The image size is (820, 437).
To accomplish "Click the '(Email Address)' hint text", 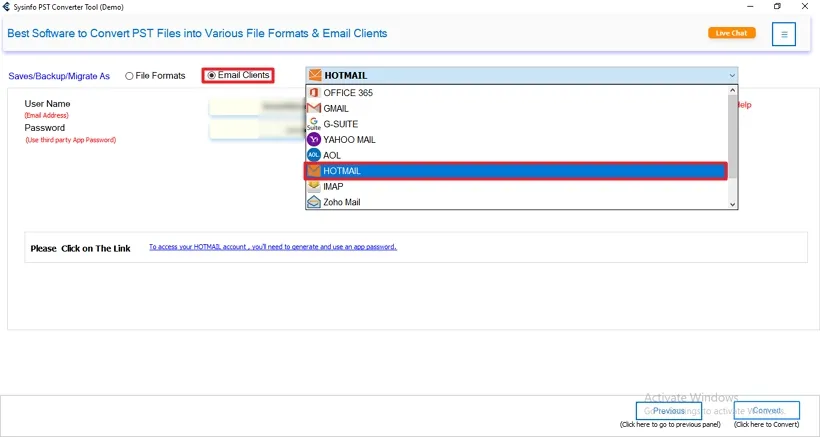I will (x=47, y=116).
